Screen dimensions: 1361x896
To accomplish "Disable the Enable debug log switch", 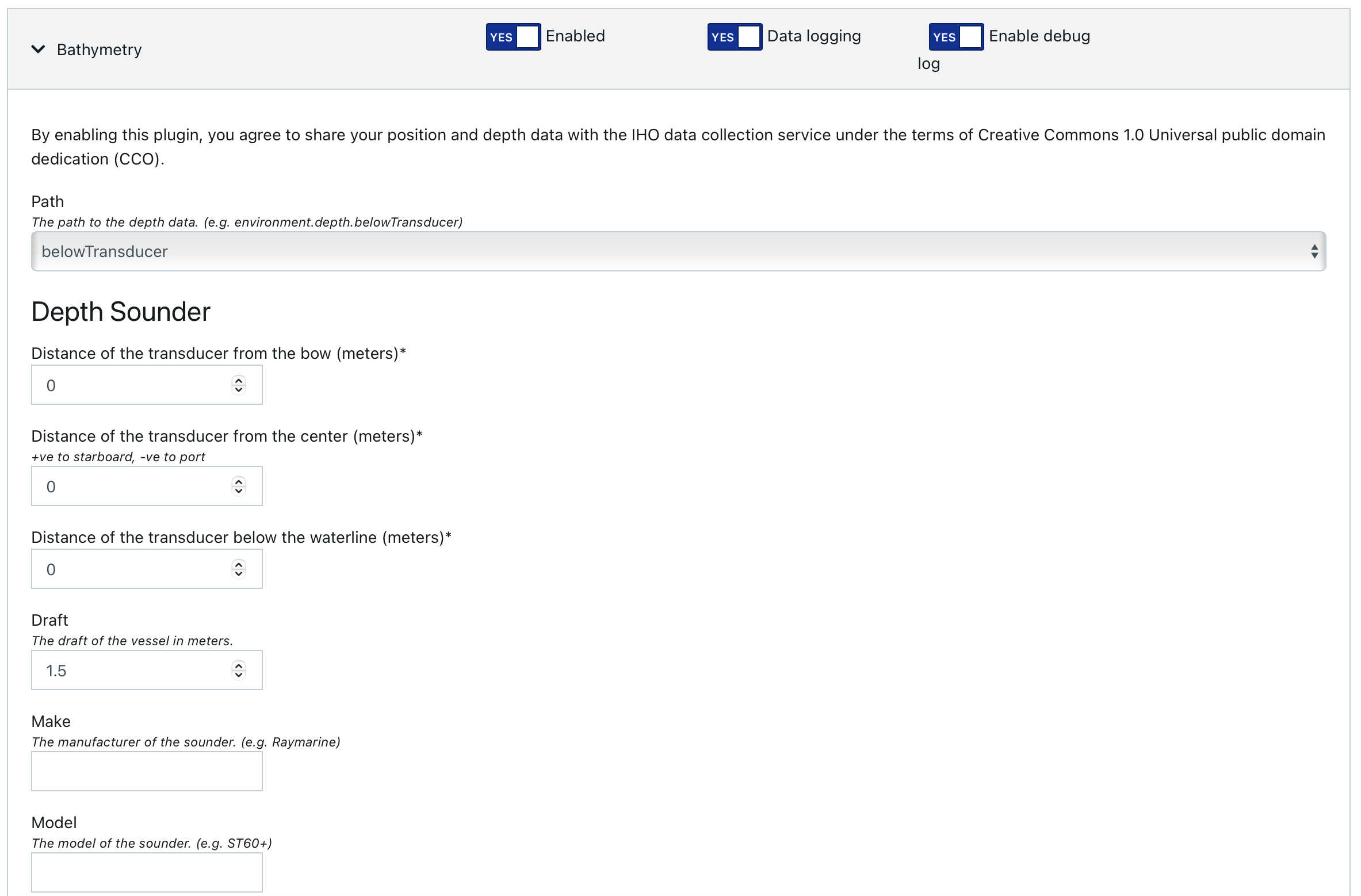I will (956, 37).
